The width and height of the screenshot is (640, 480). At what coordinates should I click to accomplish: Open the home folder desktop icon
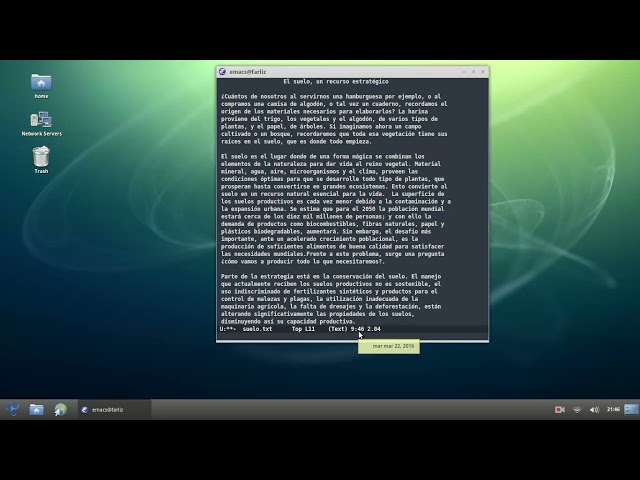[x=41, y=86]
